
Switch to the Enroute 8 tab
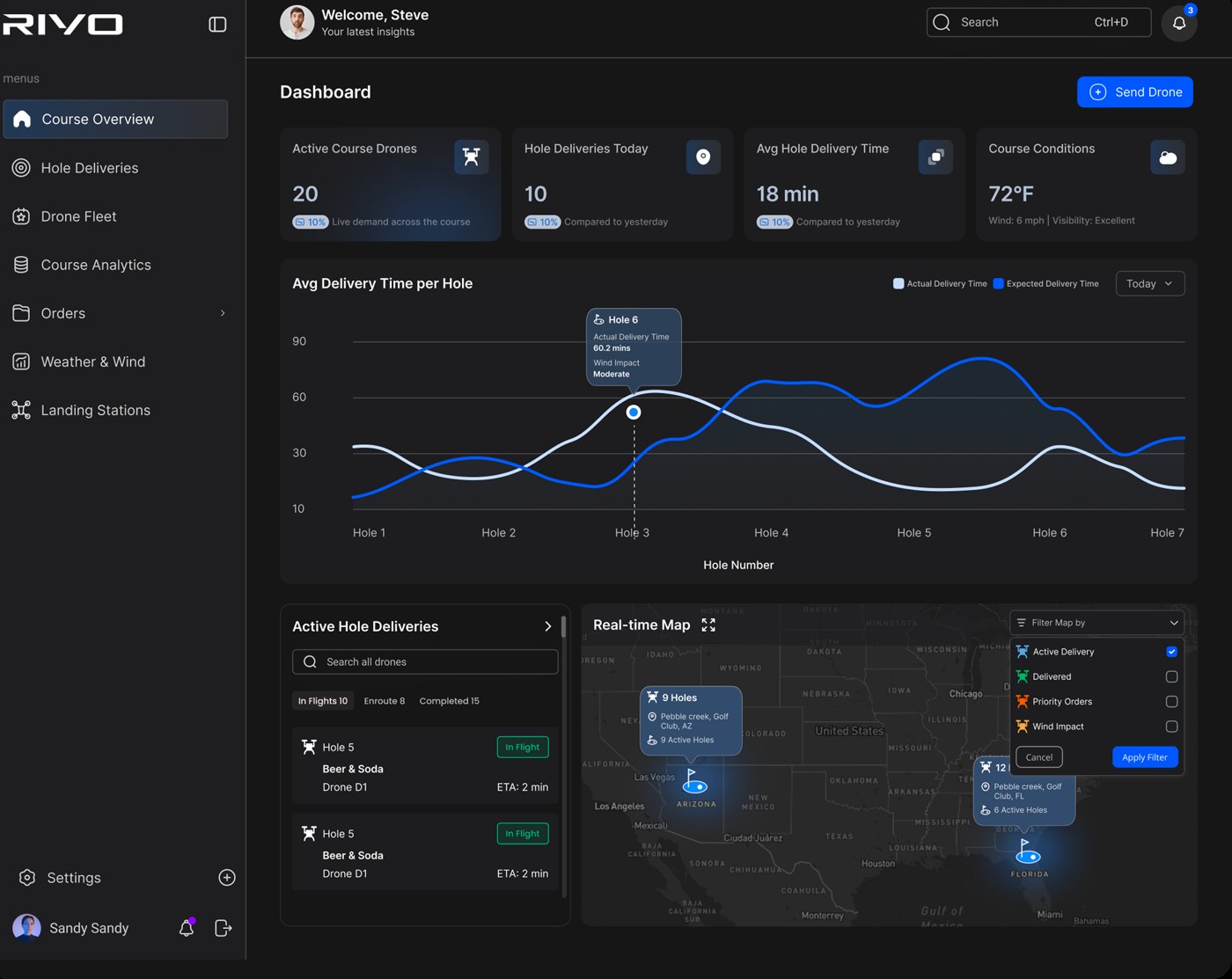click(x=385, y=701)
